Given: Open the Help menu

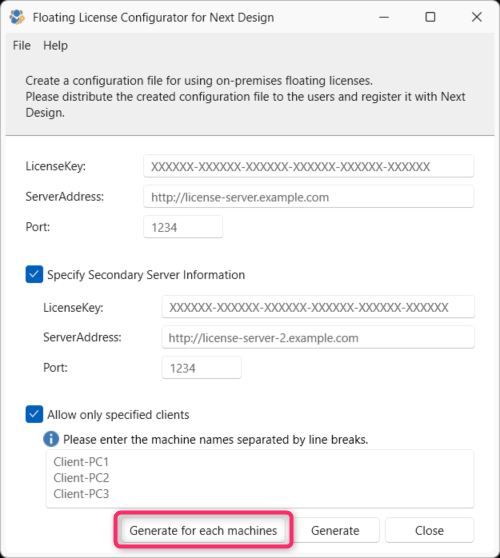Looking at the screenshot, I should [55, 46].
